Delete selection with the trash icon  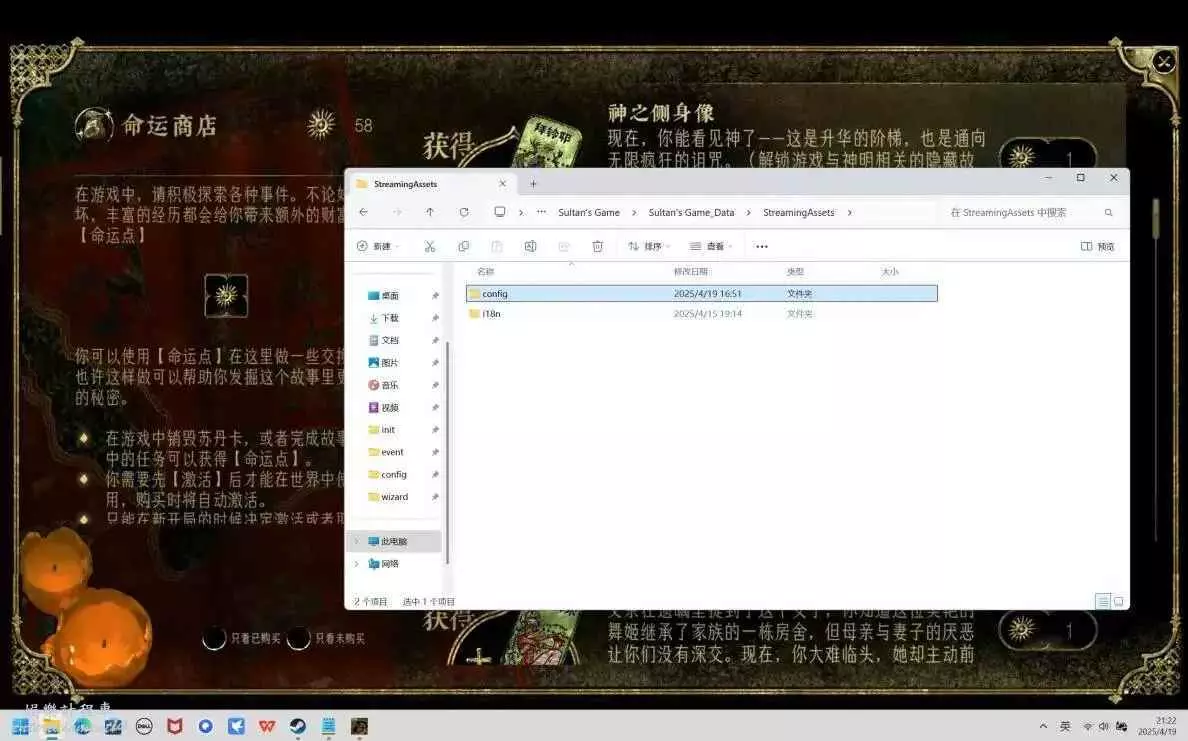[597, 246]
